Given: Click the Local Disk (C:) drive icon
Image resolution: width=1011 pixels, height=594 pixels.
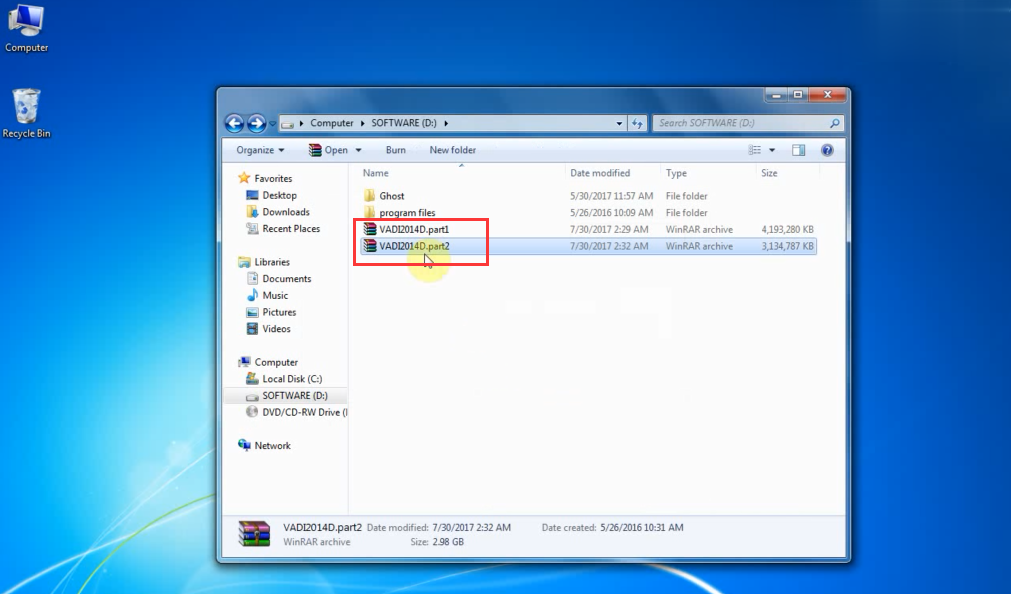Looking at the screenshot, I should 252,379.
